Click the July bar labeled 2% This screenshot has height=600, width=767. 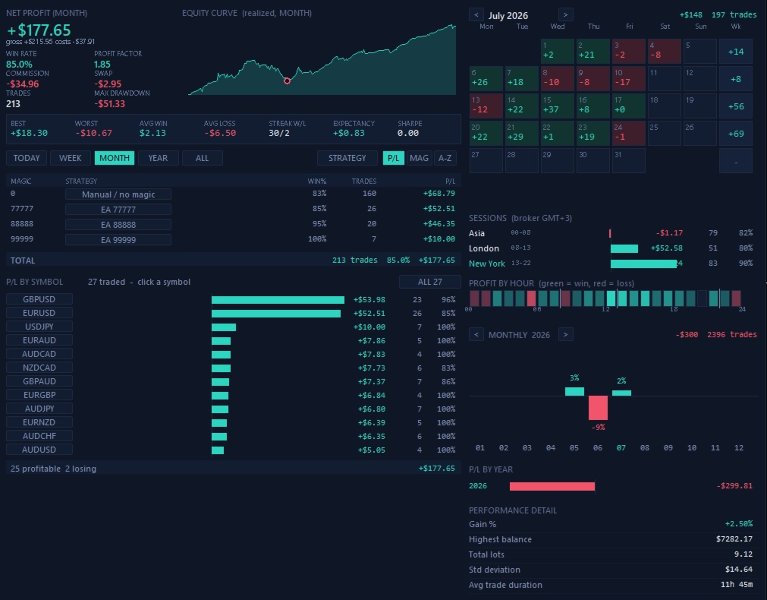[621, 393]
